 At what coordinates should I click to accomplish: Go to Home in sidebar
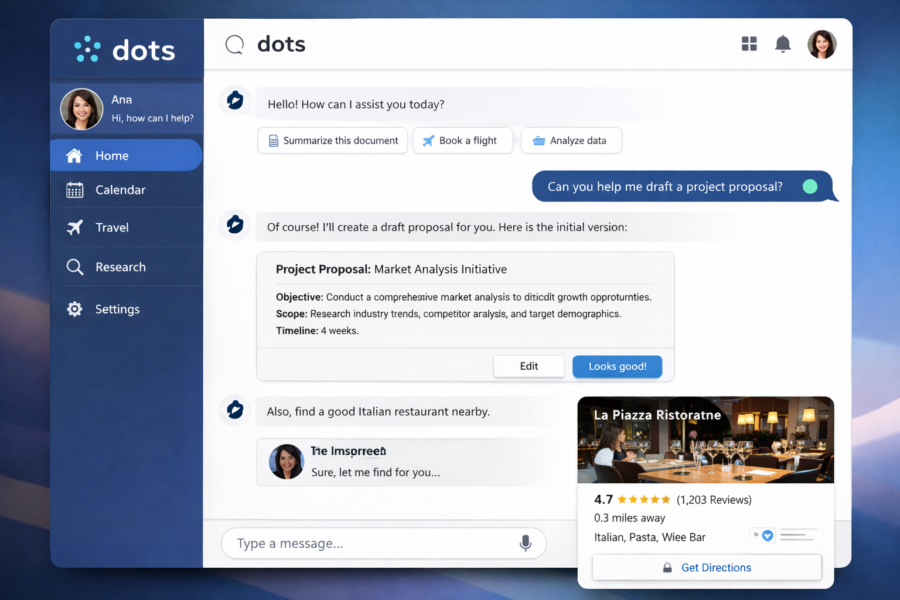coord(126,155)
